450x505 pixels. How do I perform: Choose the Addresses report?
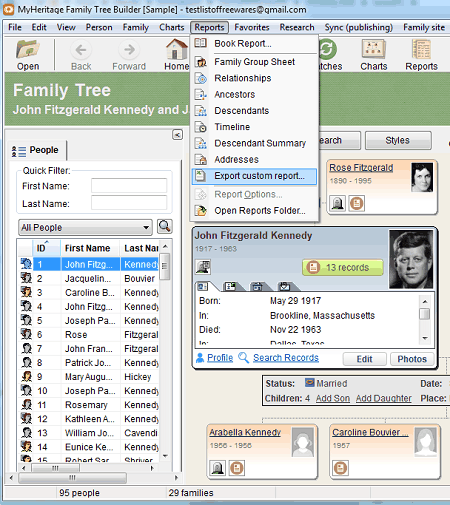254,160
